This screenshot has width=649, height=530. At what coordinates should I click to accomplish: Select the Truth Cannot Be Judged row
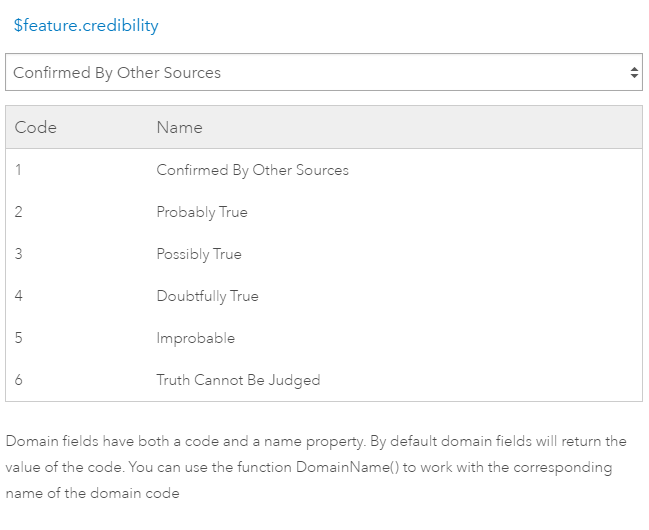[x=324, y=380]
